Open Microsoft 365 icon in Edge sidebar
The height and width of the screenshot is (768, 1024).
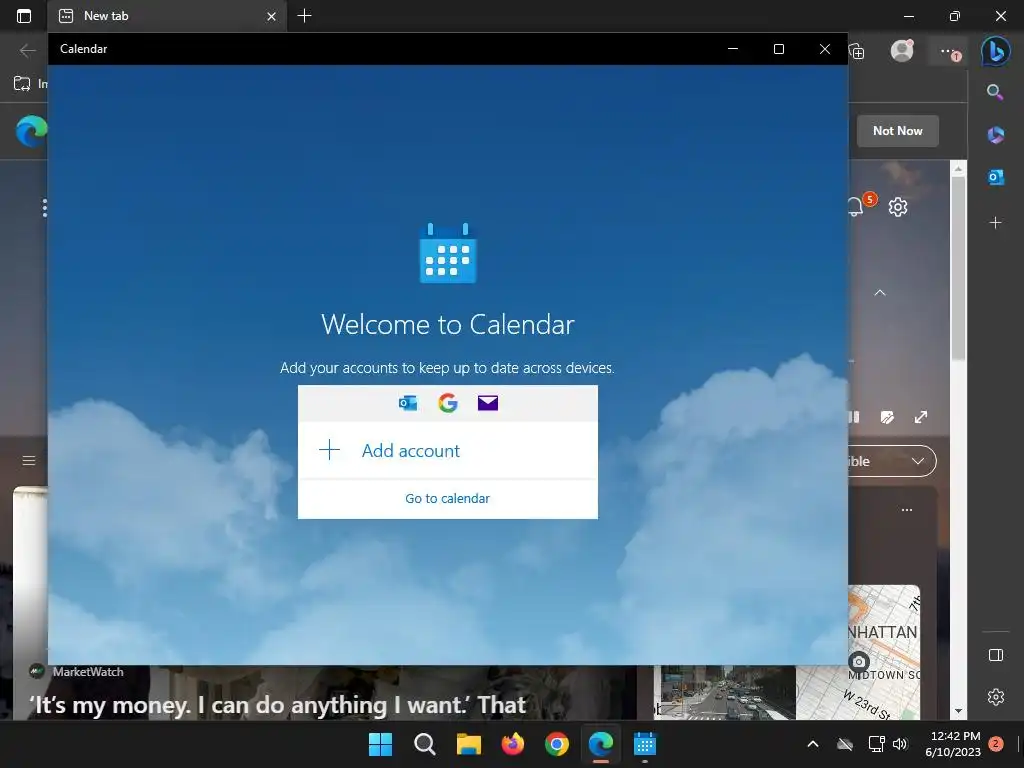point(995,135)
